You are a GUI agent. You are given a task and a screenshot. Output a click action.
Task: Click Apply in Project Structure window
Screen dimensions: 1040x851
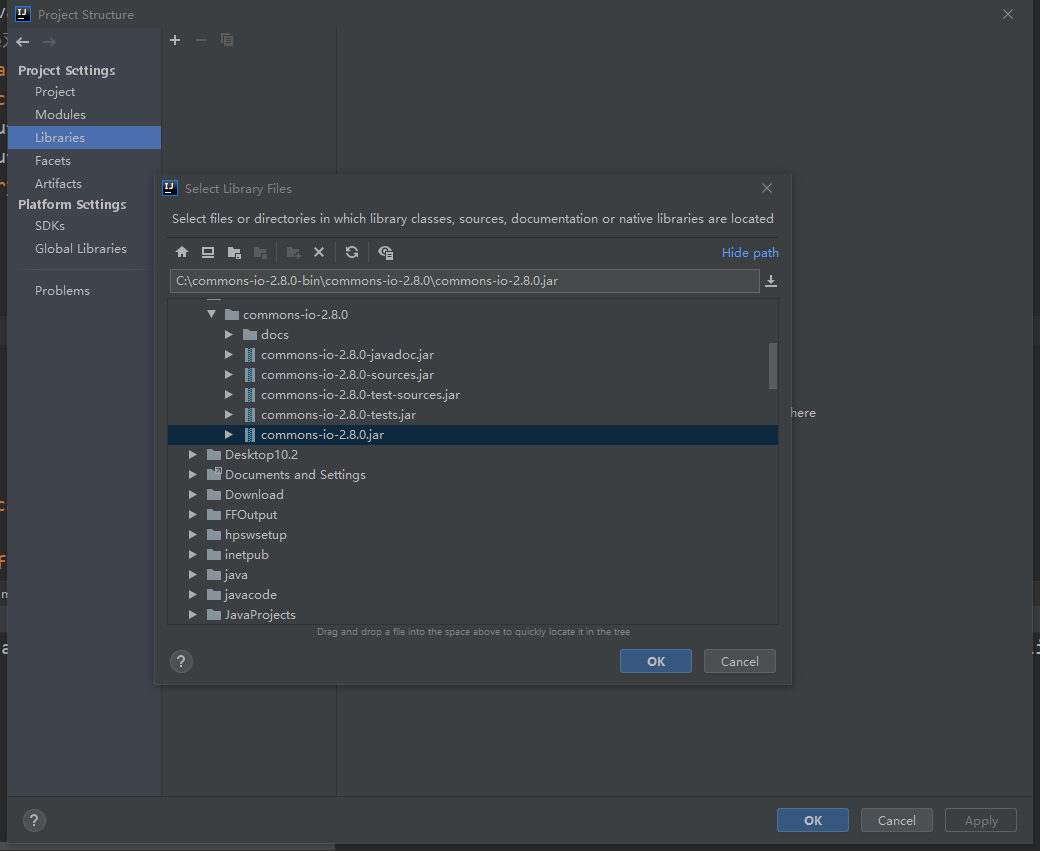pos(981,820)
